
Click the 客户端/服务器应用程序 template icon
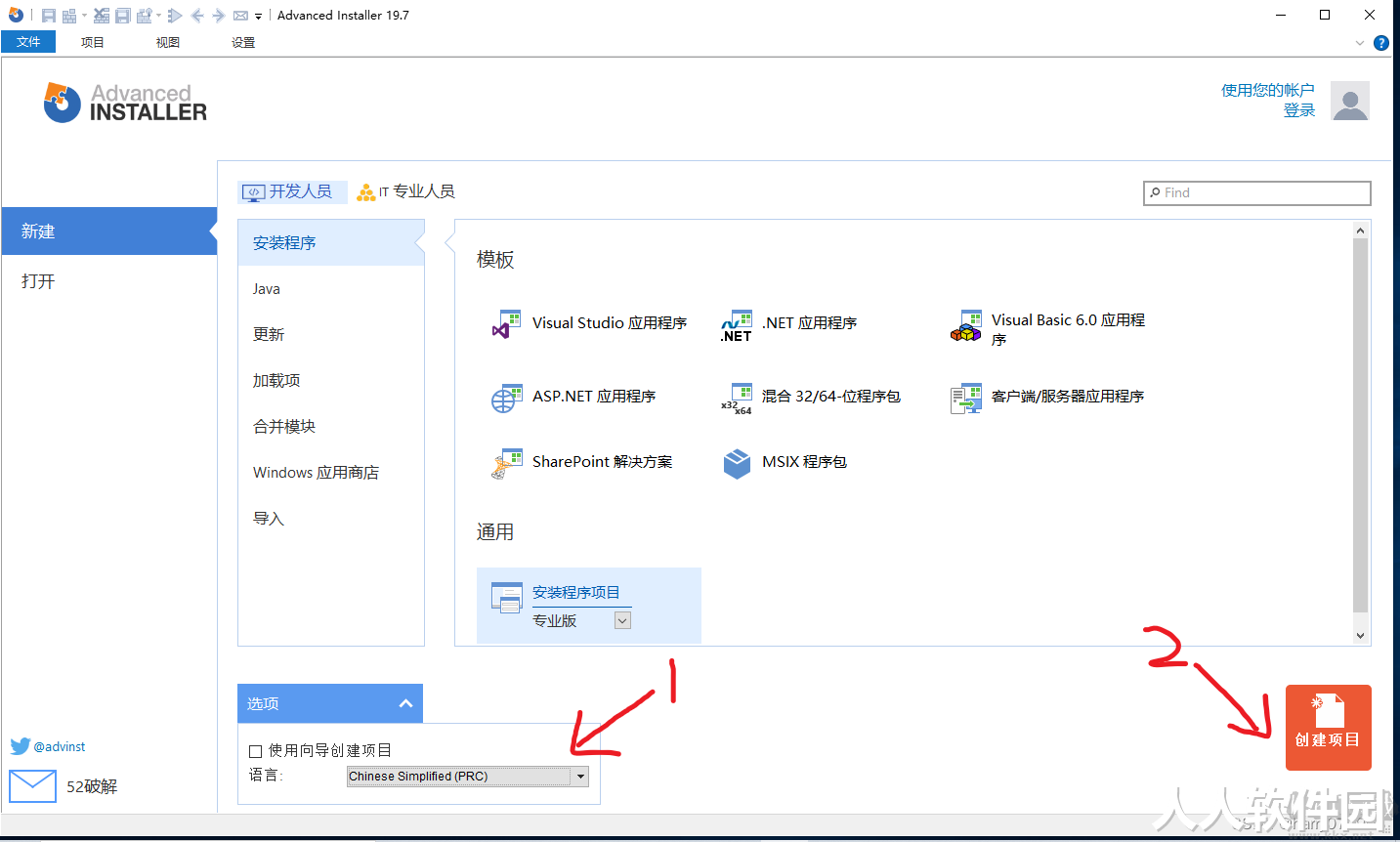(x=966, y=399)
